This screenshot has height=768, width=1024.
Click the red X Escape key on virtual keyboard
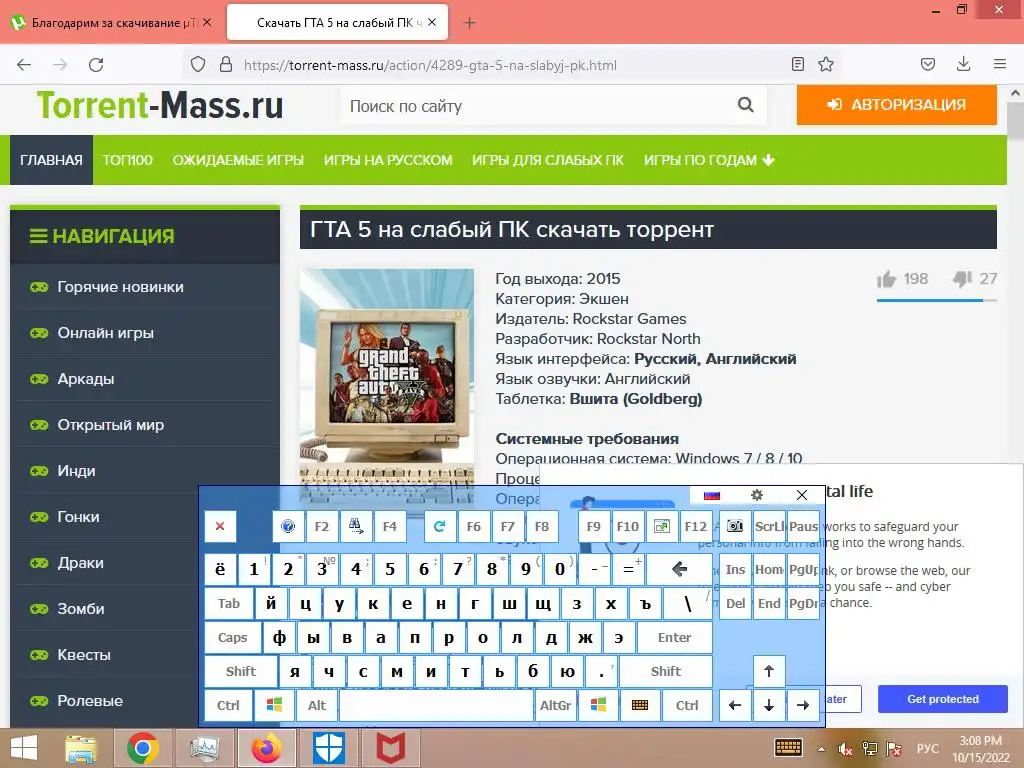pos(220,526)
